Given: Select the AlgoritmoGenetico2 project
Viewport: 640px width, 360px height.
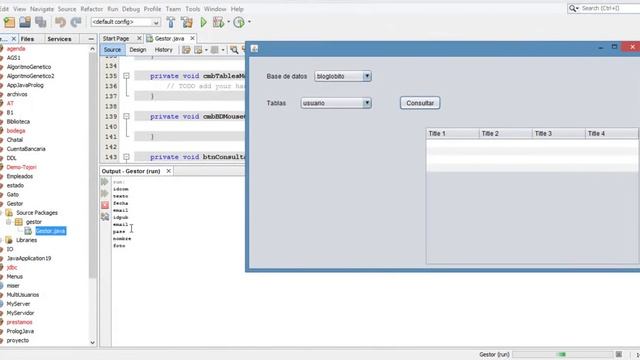Looking at the screenshot, I should tap(30, 76).
